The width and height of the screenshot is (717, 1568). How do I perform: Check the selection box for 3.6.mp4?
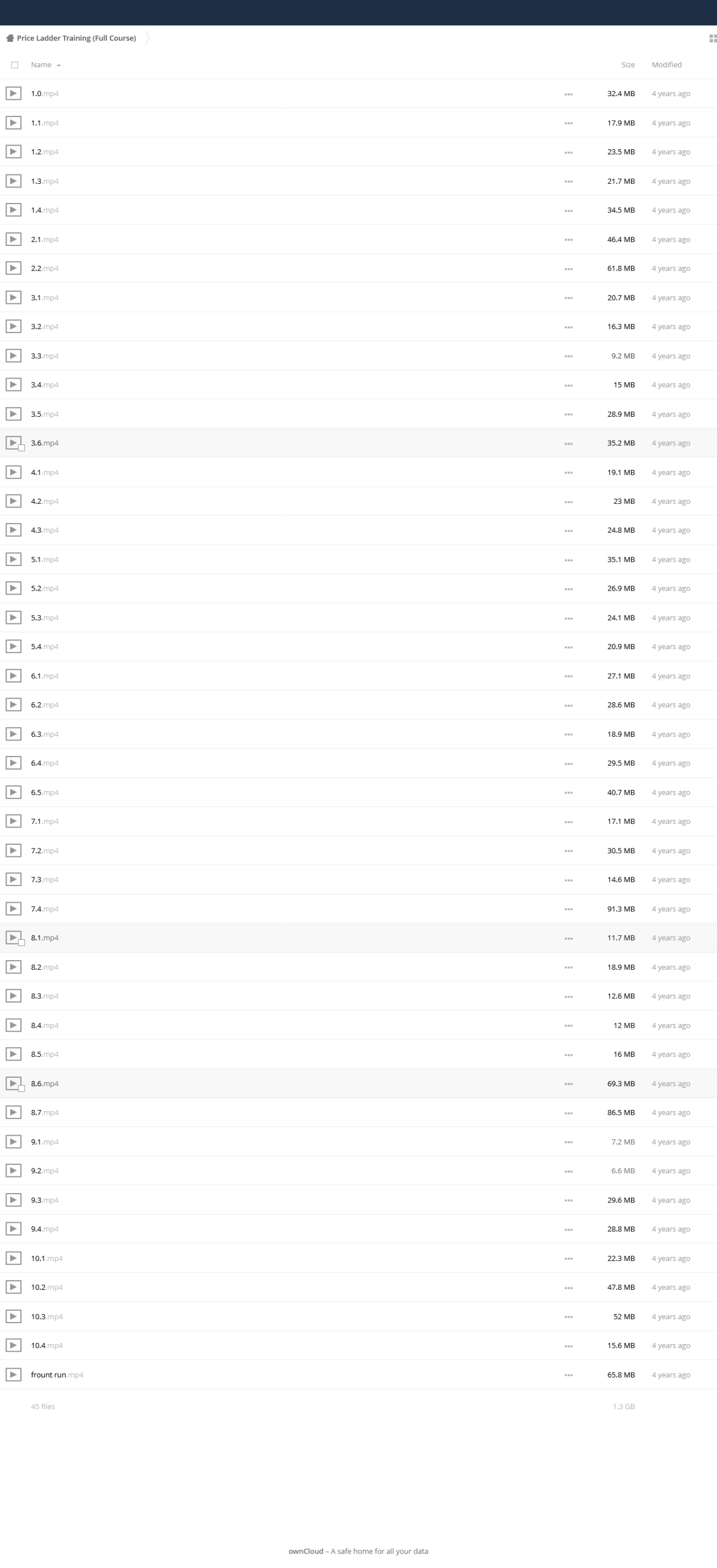point(22,448)
